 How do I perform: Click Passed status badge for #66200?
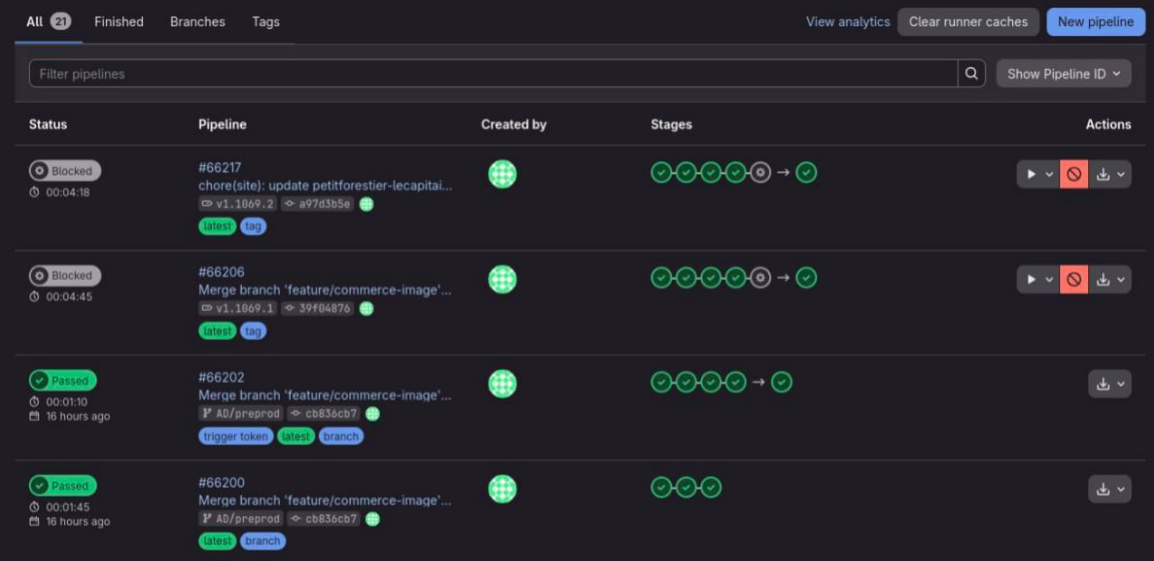point(63,486)
